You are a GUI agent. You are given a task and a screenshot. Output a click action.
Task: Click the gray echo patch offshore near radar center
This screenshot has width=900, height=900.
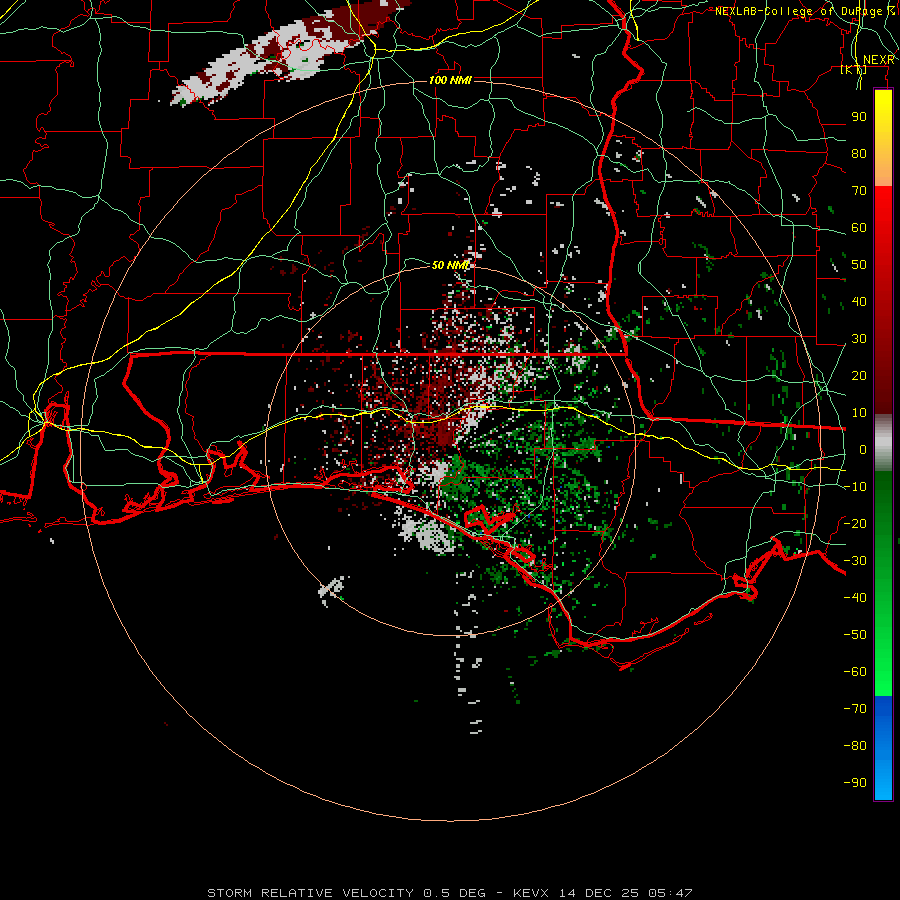427,533
